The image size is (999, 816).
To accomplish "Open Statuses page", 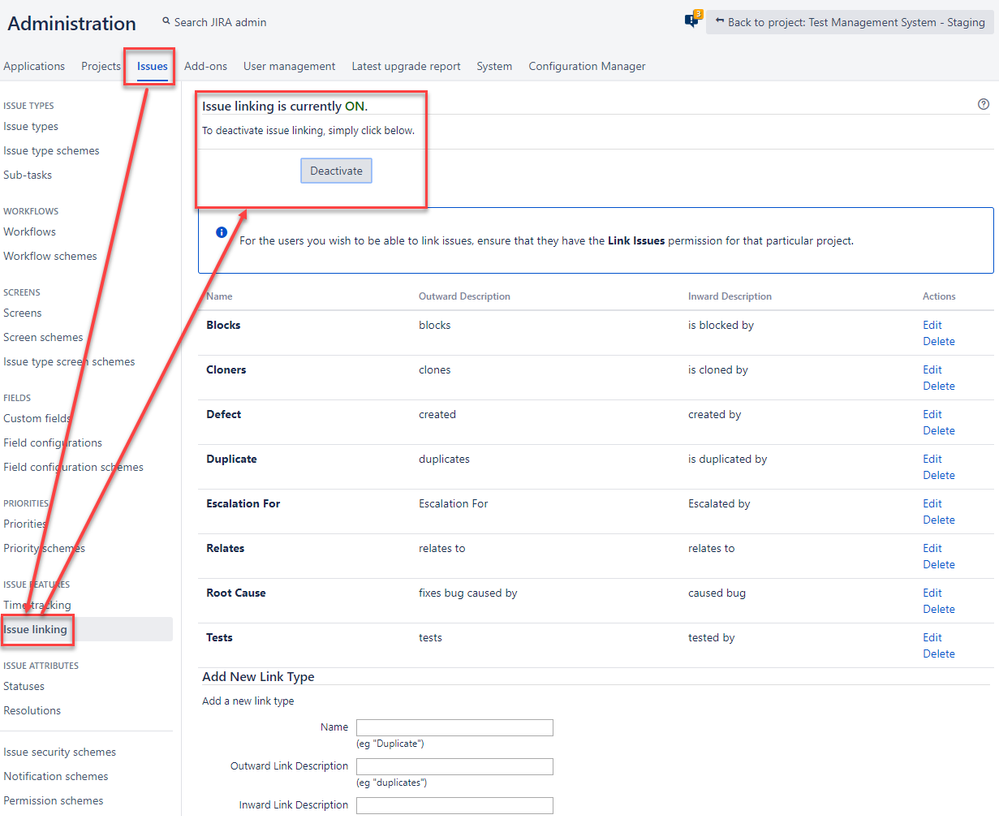I will tap(24, 686).
